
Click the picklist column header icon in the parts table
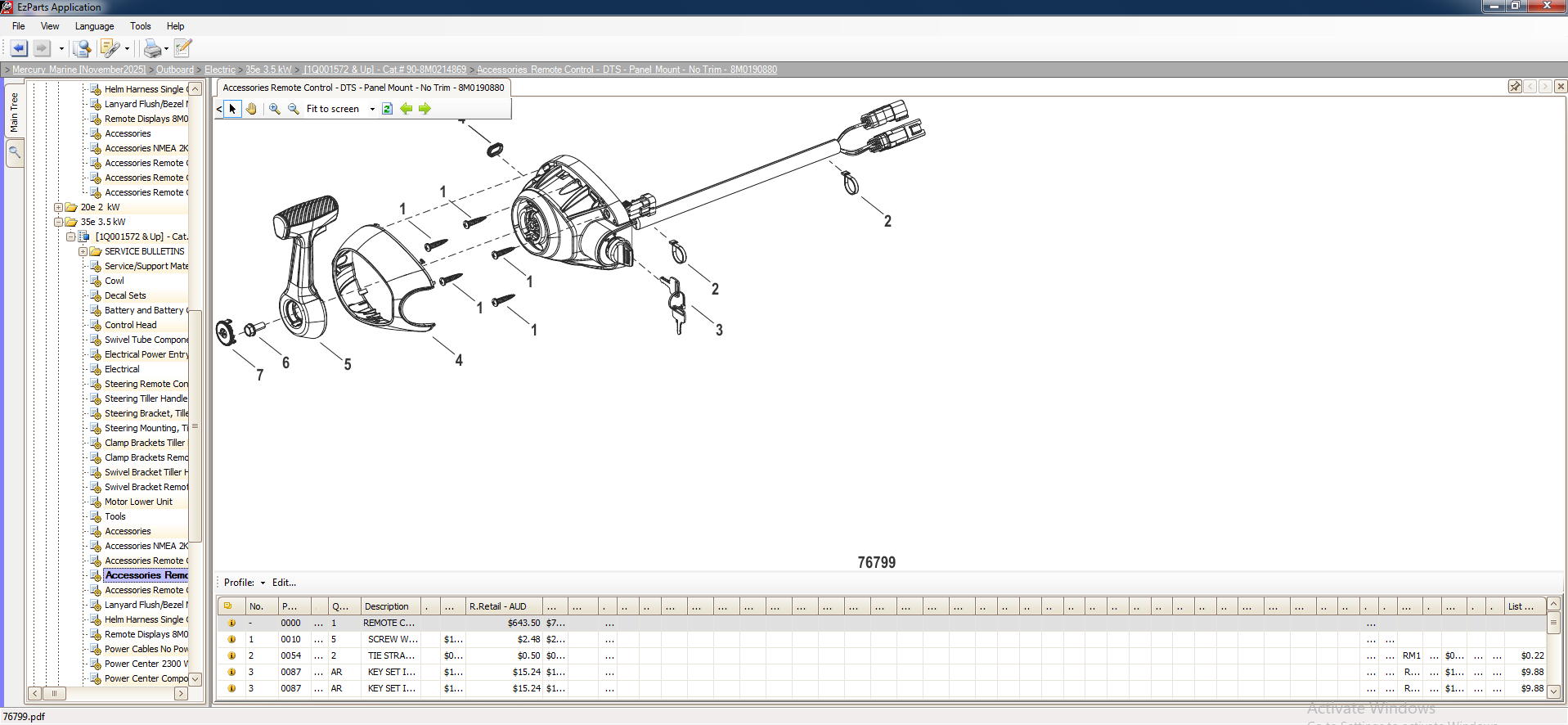coord(228,606)
